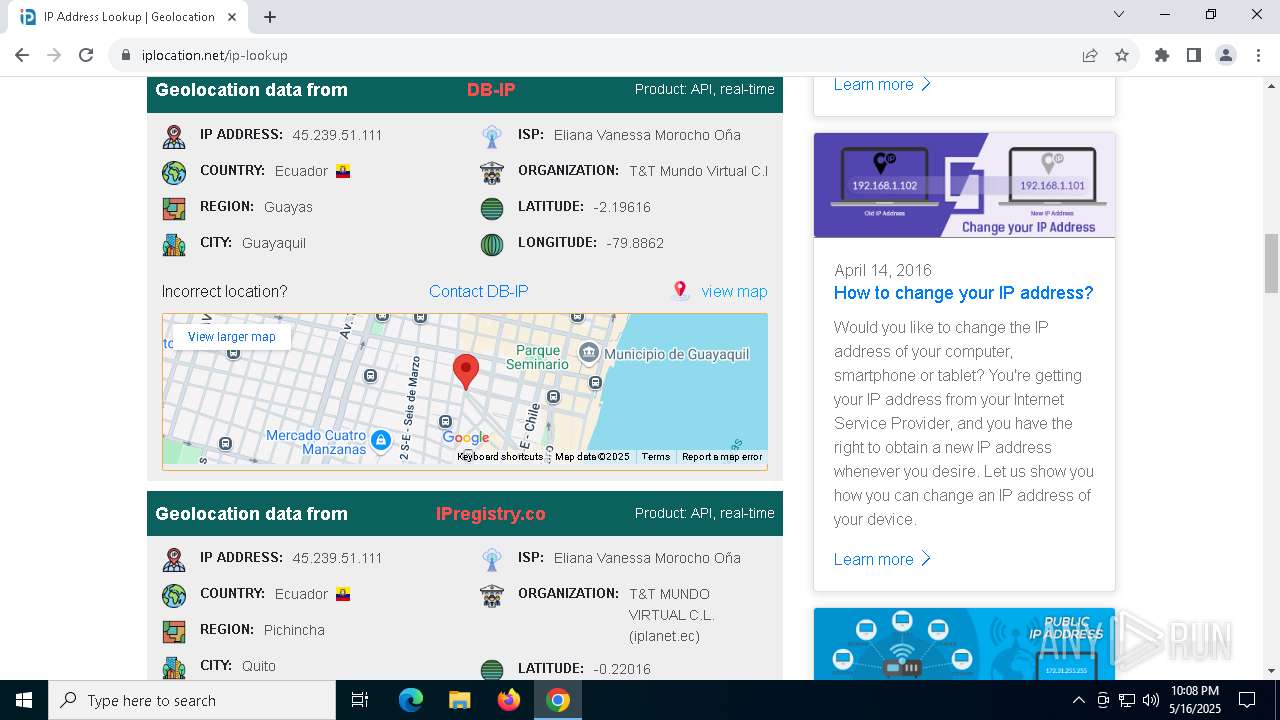Screen dimensions: 1280x720
Task: Click IPregistry organization icon
Action: pos(491,595)
